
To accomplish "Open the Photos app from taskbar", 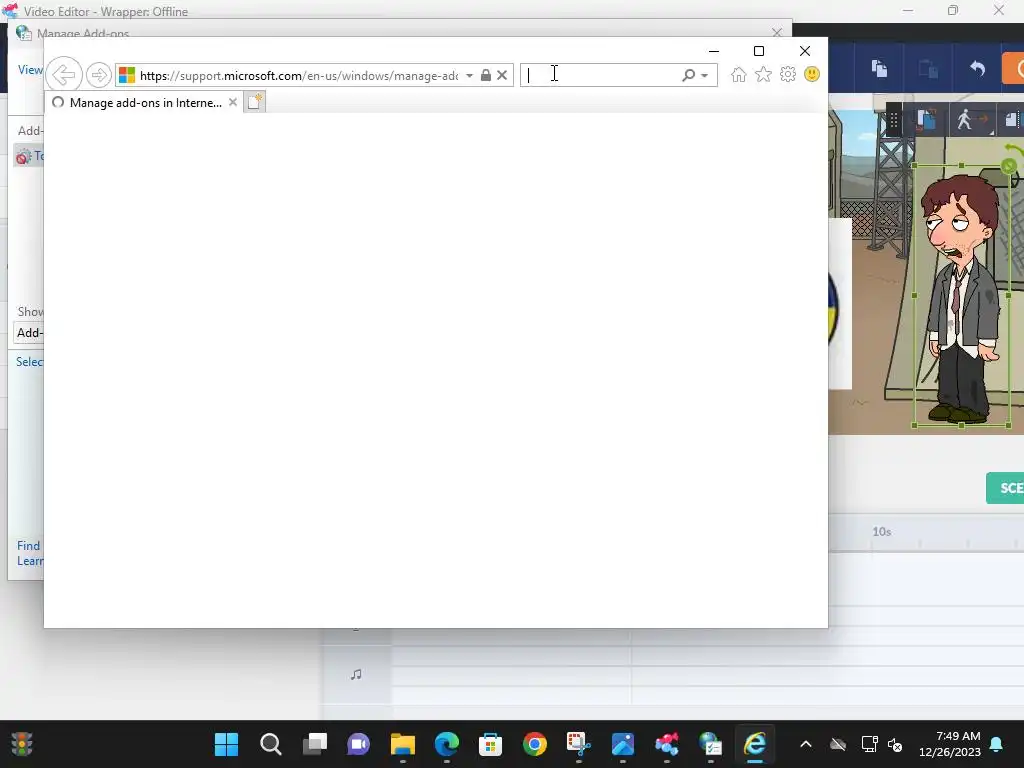I will point(622,744).
